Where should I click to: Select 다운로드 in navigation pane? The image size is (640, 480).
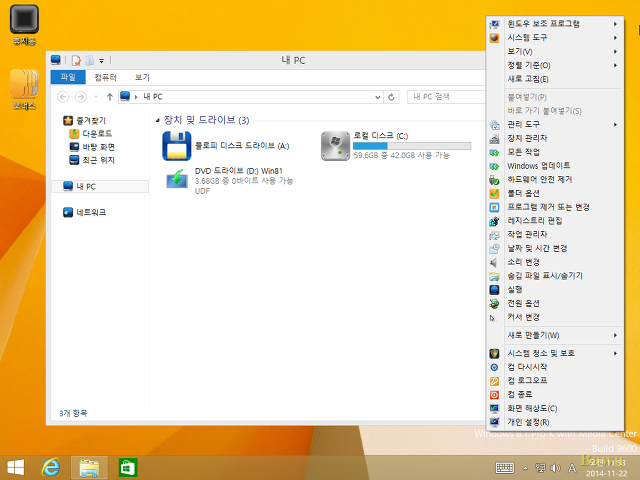point(91,133)
